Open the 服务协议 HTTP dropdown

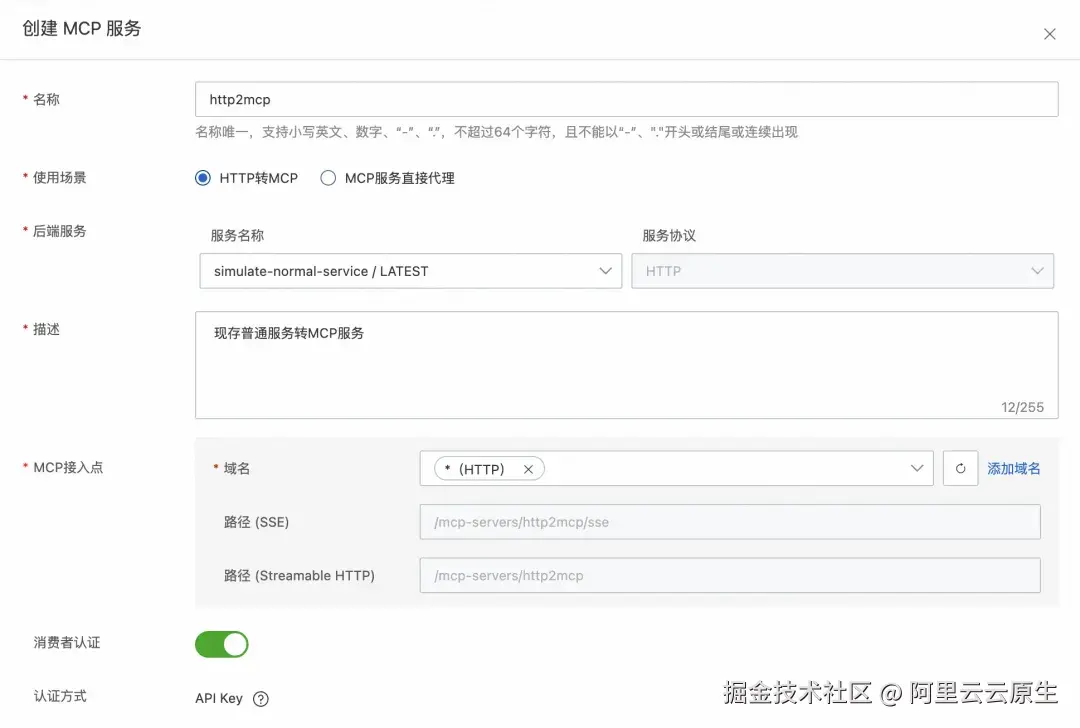[843, 270]
